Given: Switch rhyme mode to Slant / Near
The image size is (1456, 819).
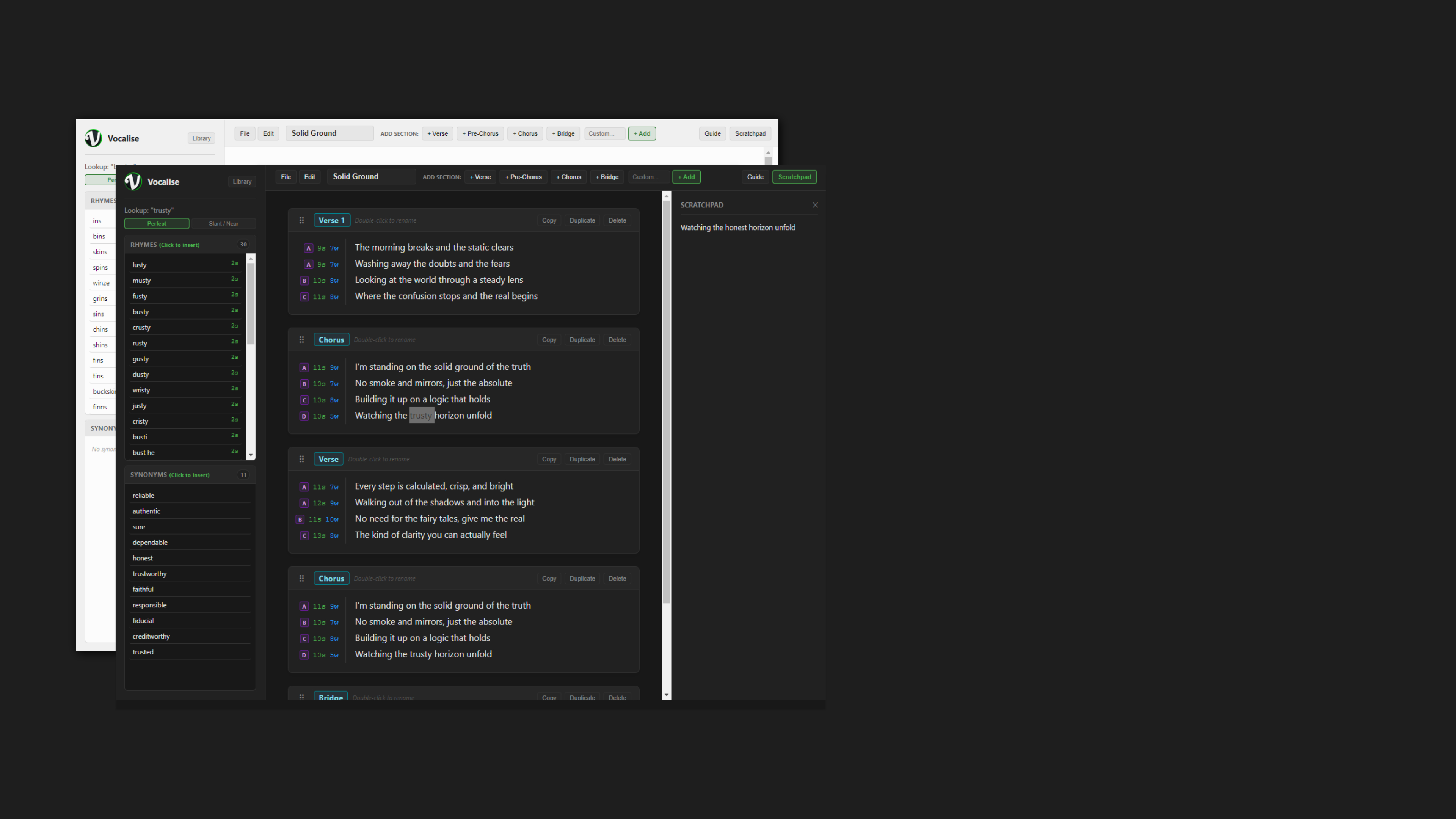Looking at the screenshot, I should click(x=223, y=224).
